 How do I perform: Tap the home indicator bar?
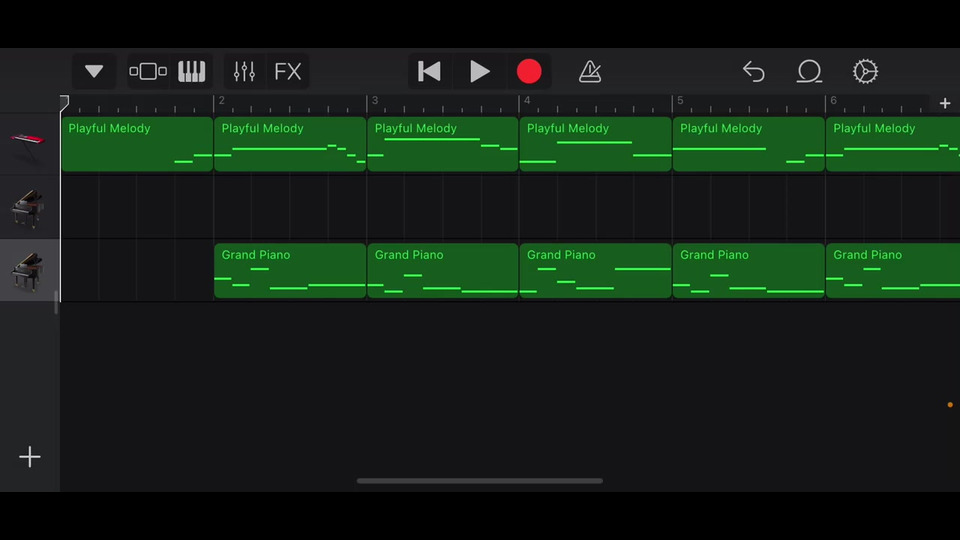pyautogui.click(x=480, y=481)
